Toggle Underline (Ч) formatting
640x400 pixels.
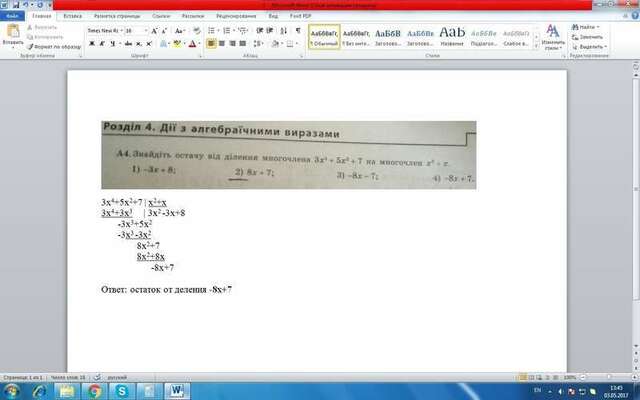[x=112, y=43]
